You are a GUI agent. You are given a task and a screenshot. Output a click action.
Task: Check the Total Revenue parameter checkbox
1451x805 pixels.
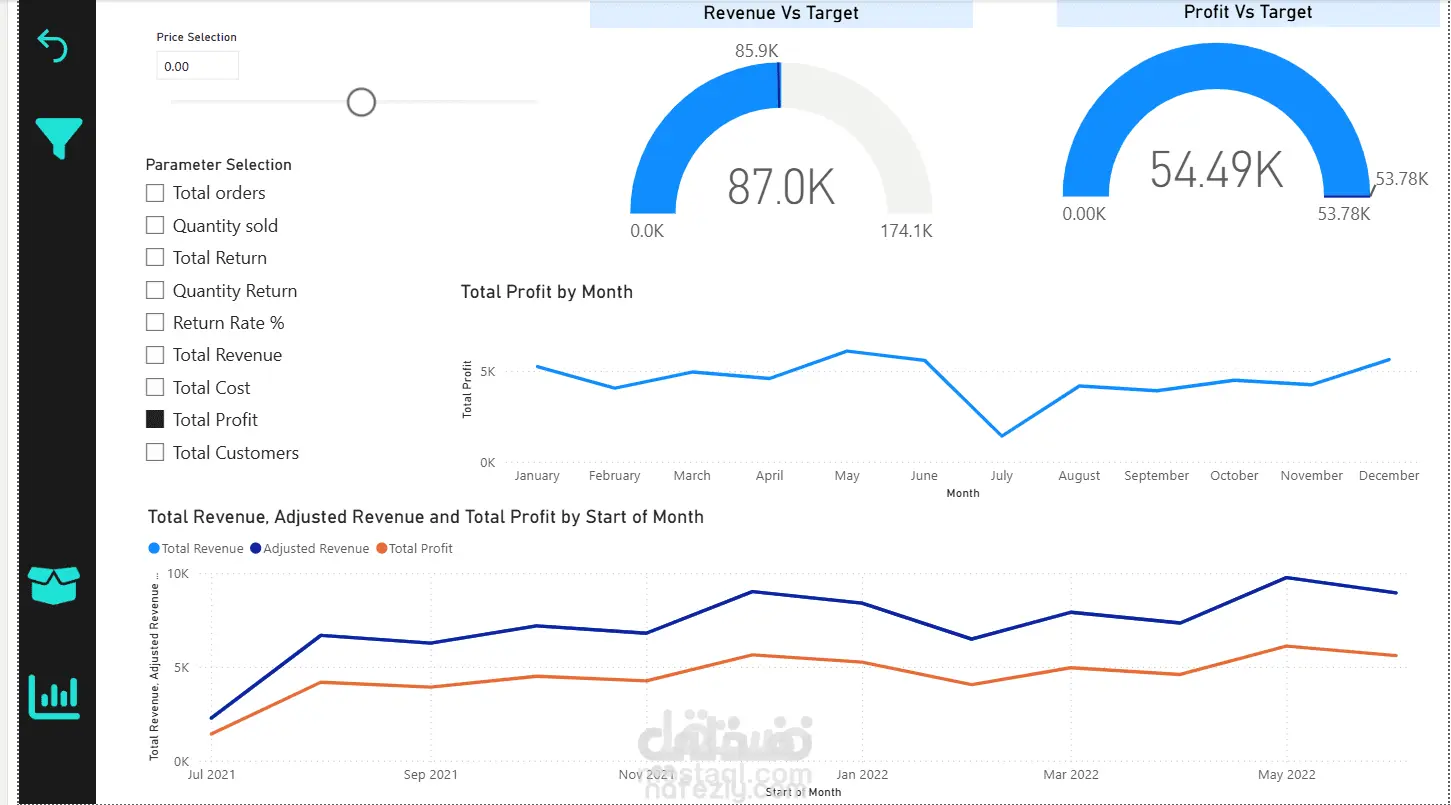click(x=155, y=354)
